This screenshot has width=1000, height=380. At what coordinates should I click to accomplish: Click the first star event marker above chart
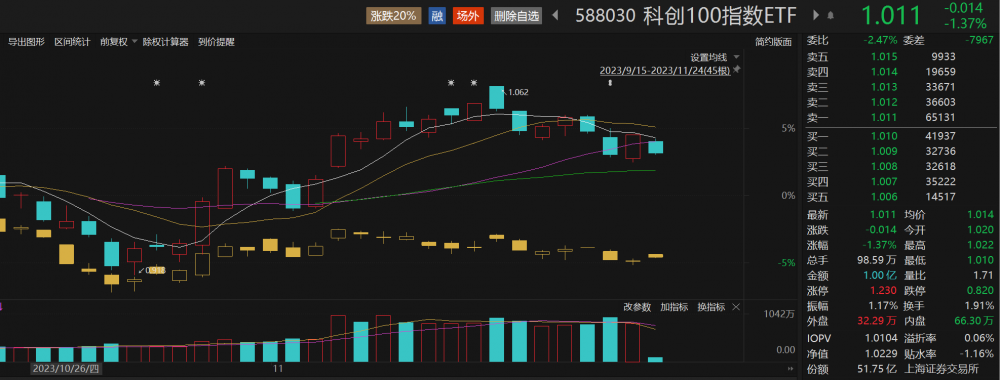[156, 83]
